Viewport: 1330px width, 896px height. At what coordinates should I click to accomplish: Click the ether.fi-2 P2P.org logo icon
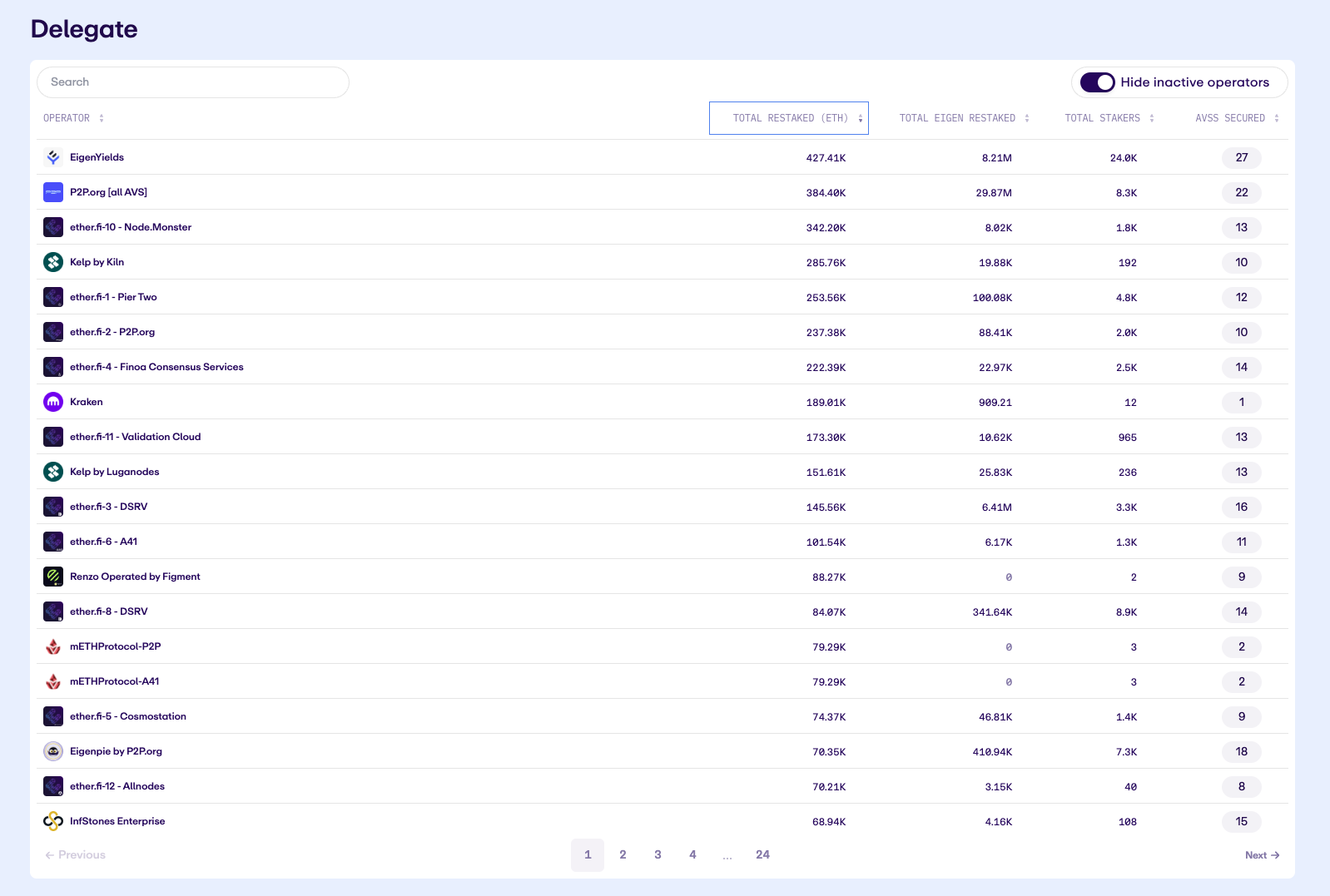click(x=53, y=332)
